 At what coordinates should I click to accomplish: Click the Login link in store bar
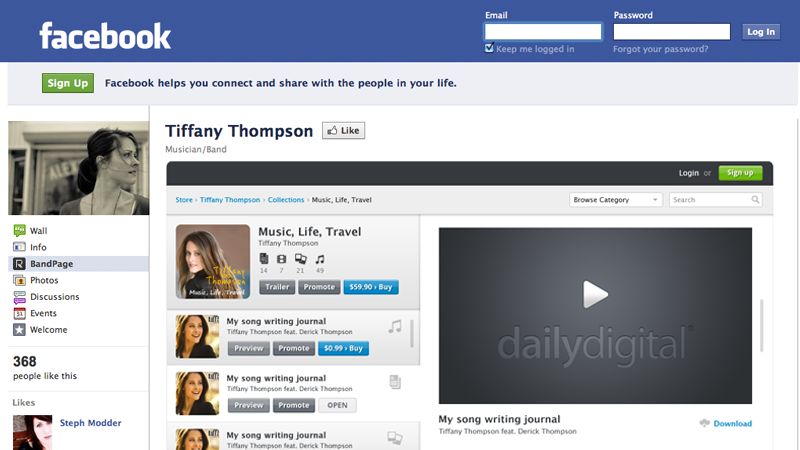pyautogui.click(x=689, y=173)
